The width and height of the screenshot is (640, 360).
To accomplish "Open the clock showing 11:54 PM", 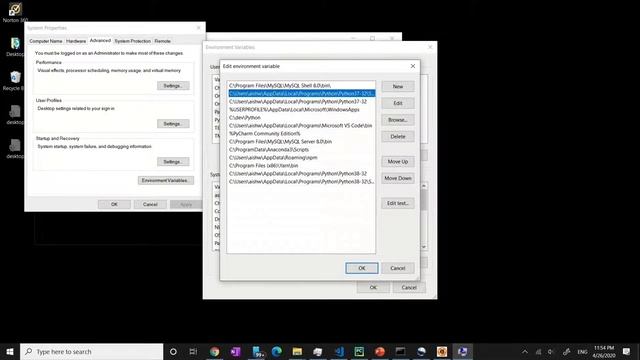I will coord(604,351).
